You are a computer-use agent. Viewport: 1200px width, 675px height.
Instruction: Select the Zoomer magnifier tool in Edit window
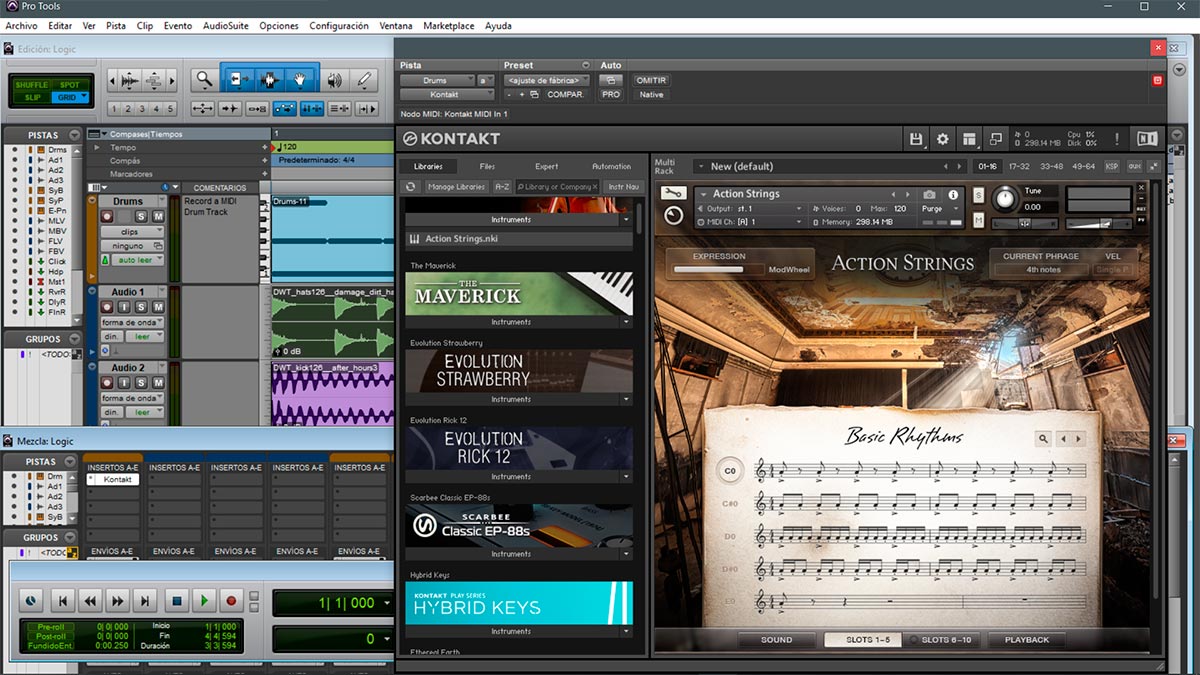(204, 80)
